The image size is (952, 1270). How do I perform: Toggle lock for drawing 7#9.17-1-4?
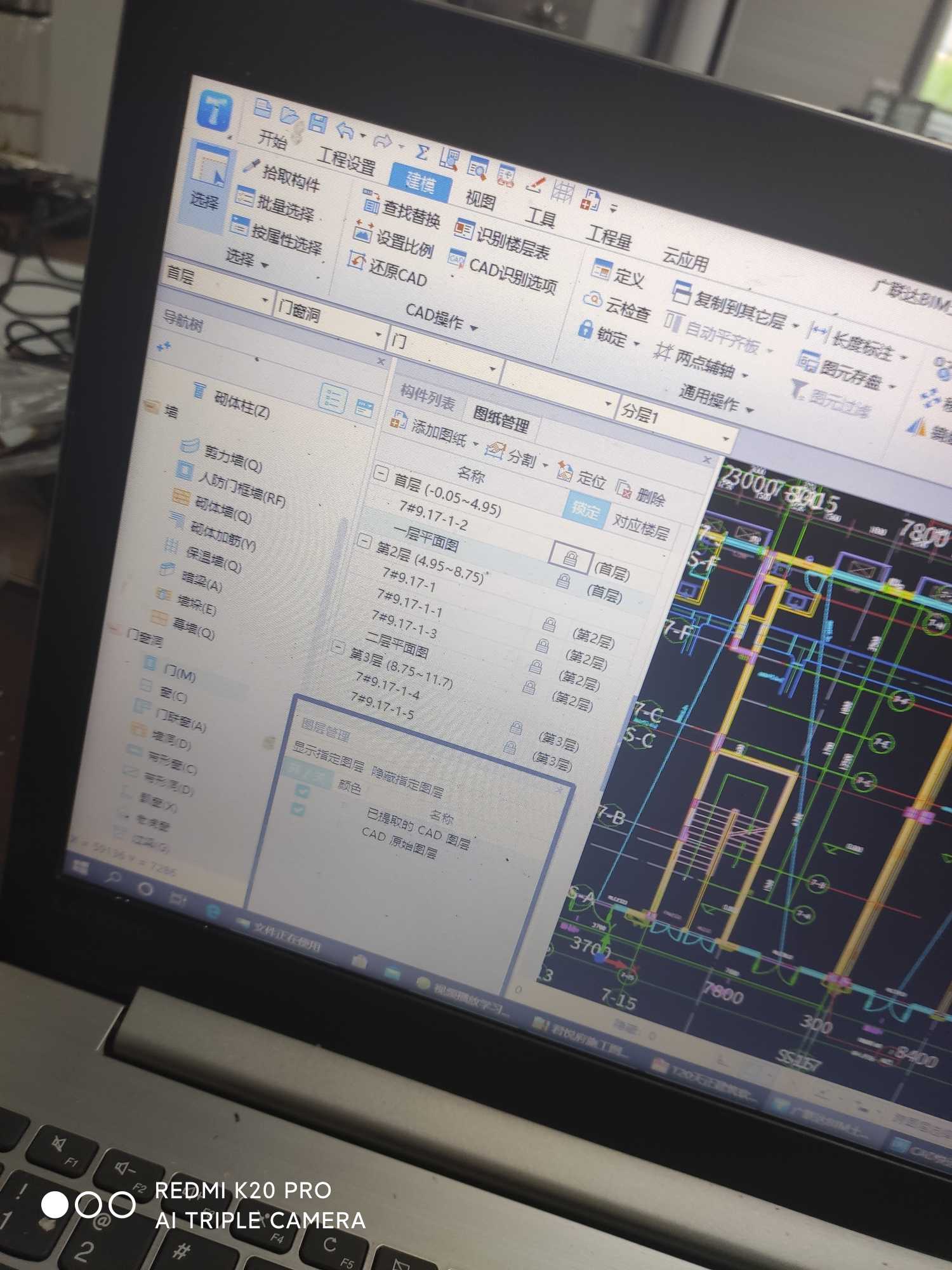[x=516, y=728]
